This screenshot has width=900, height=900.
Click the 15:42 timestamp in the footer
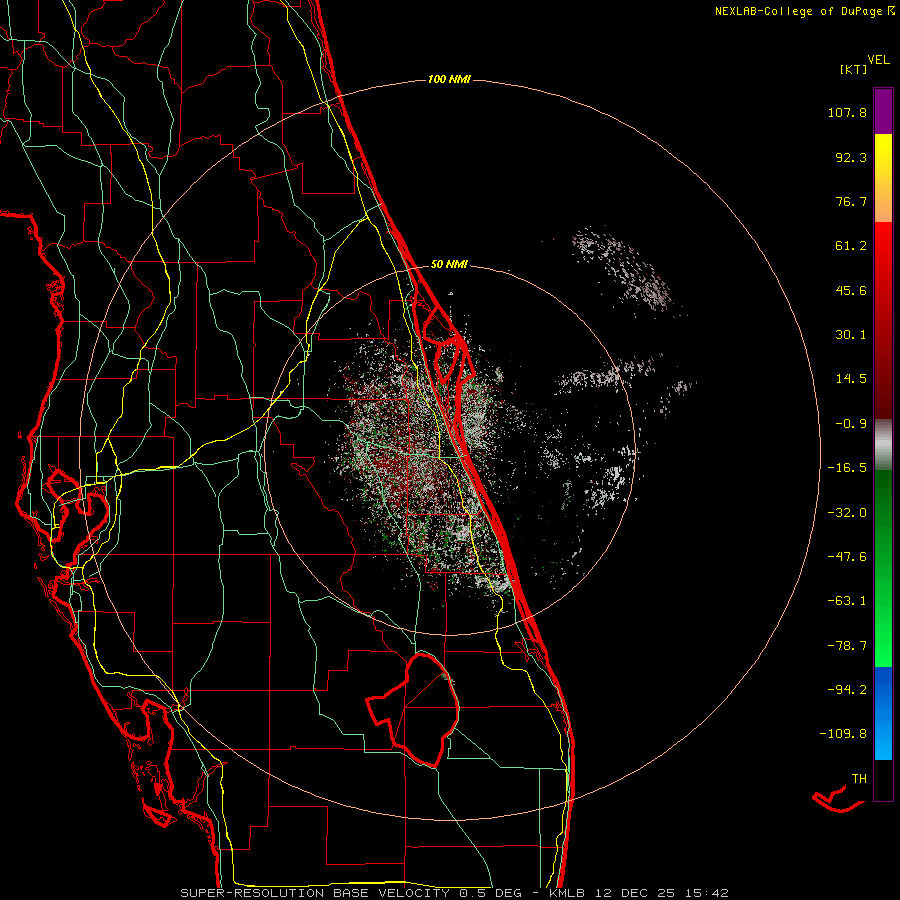[707, 893]
